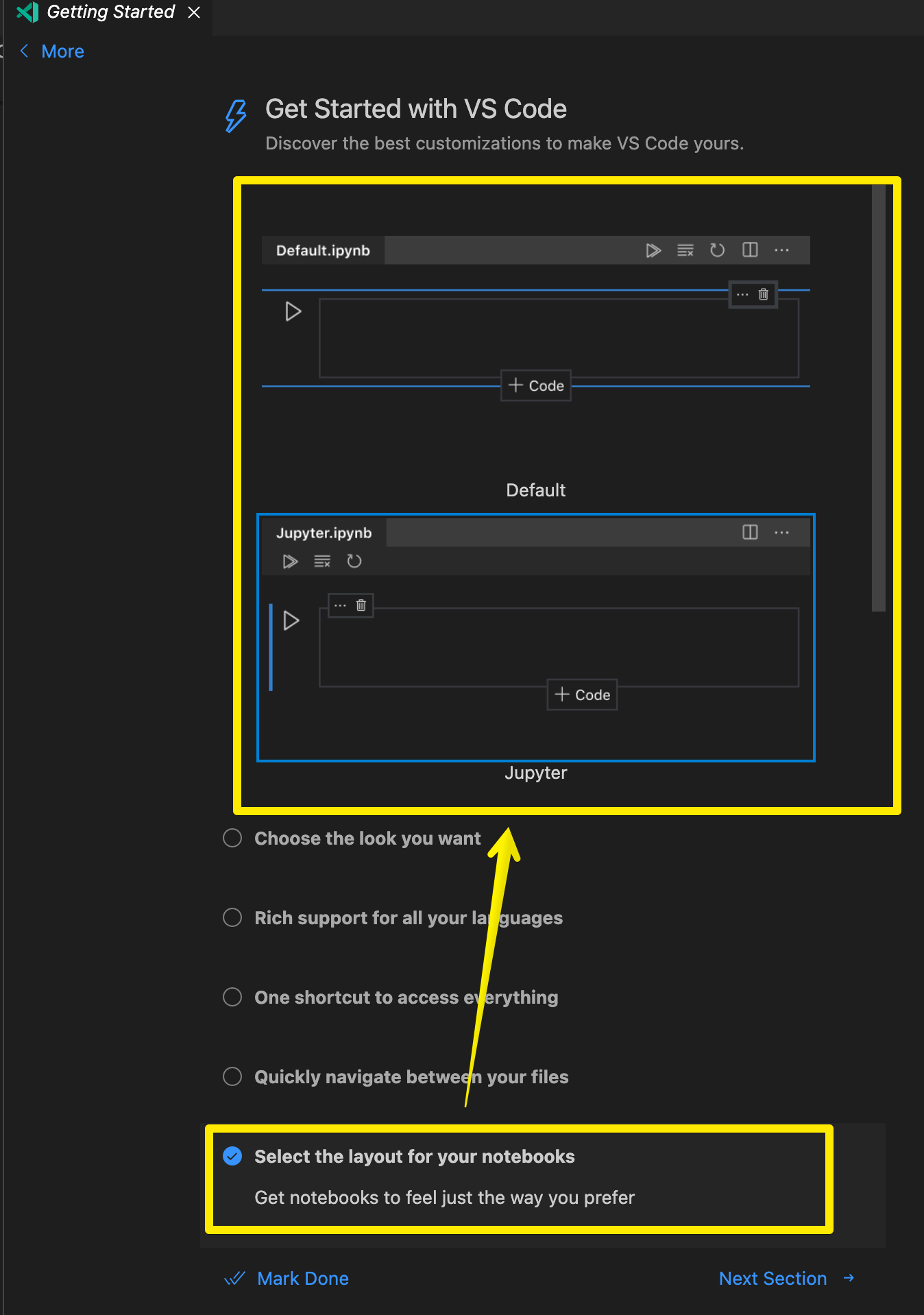Screen dimensions: 924x1315
Task: Click the + Code button in Default preview
Action: (536, 385)
